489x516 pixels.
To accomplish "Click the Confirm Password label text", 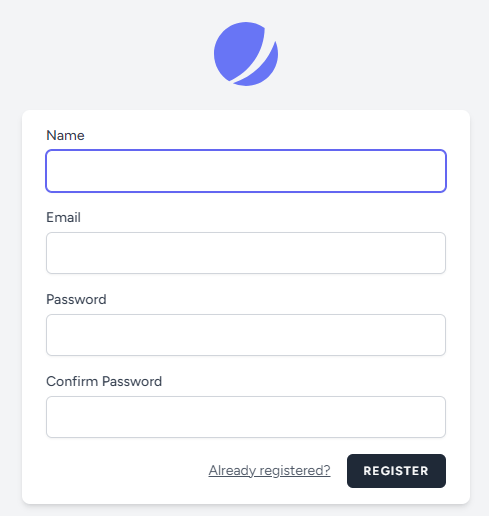I will 104,381.
